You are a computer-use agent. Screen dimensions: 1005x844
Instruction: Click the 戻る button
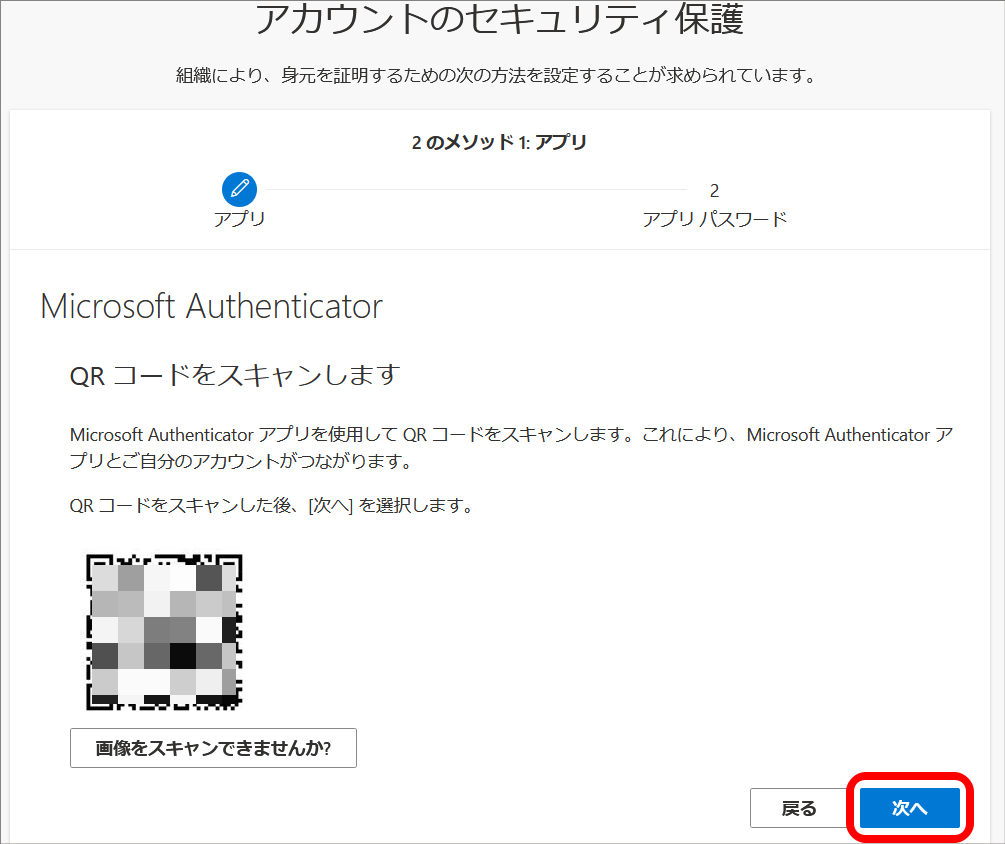(x=799, y=807)
